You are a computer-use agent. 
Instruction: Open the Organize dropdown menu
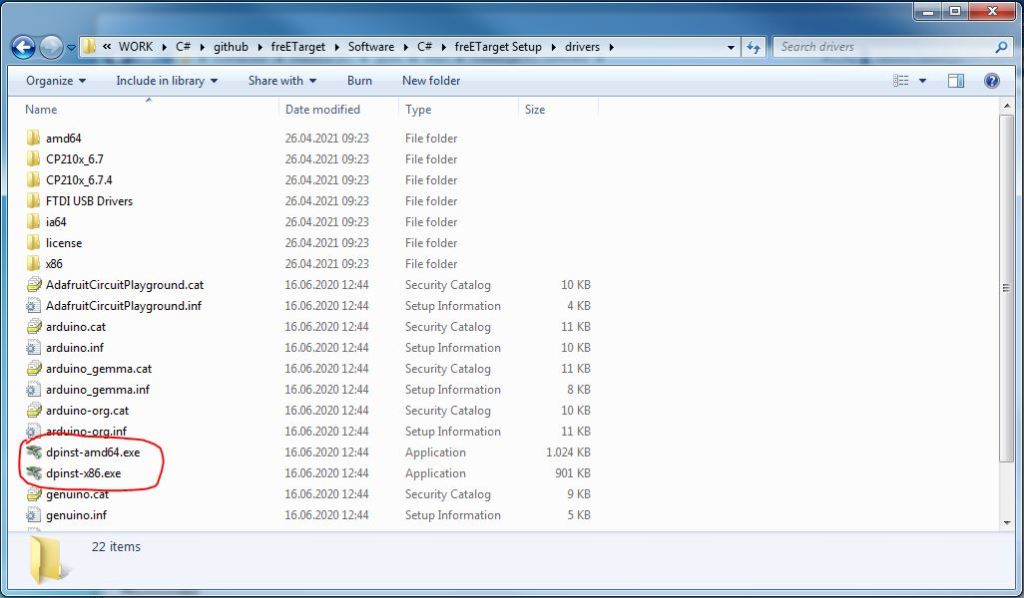[56, 81]
